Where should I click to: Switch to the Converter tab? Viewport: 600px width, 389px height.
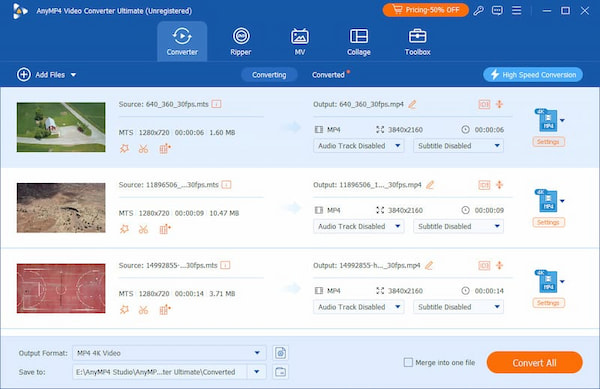(x=182, y=41)
